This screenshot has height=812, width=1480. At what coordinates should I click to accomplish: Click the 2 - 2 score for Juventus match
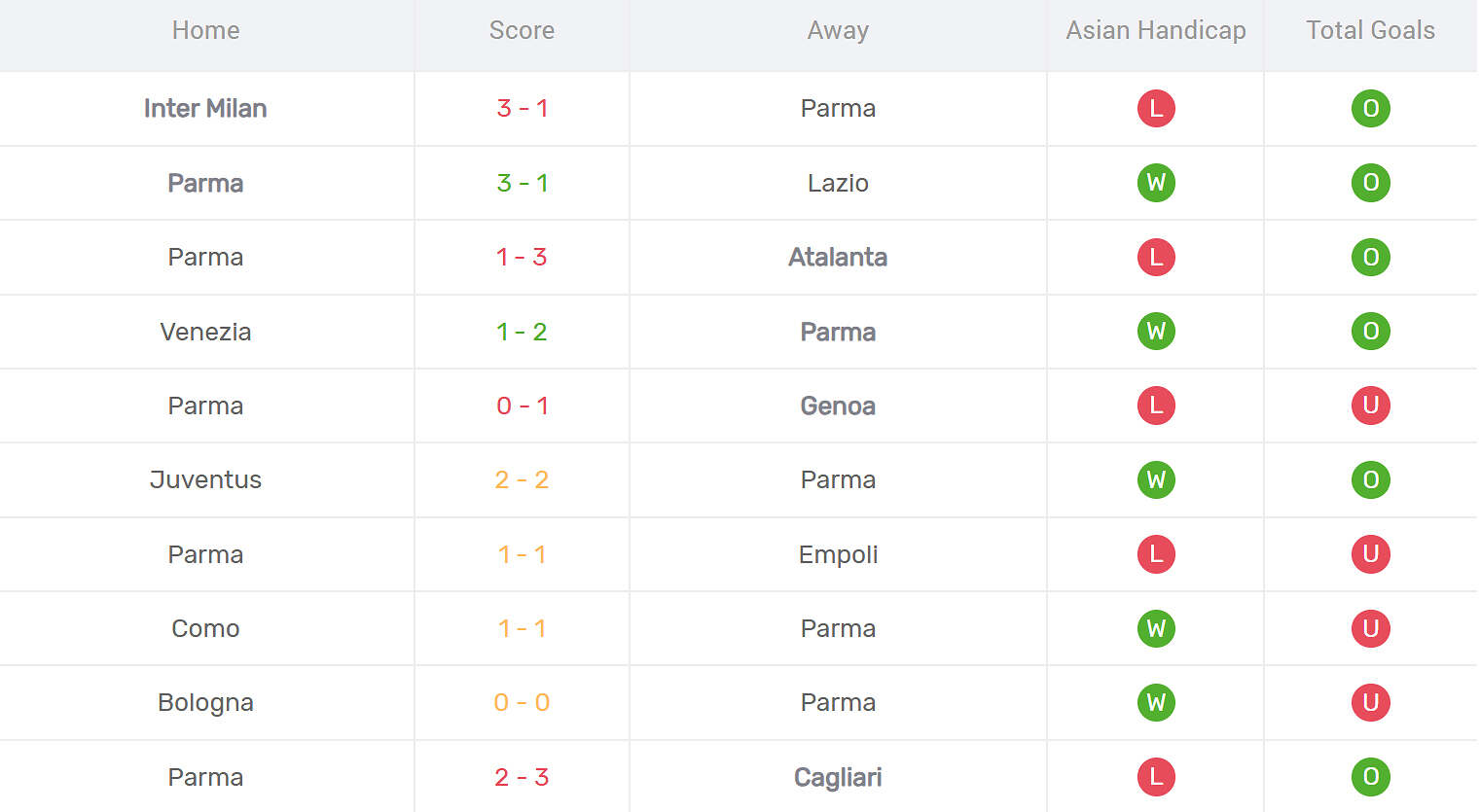point(522,479)
